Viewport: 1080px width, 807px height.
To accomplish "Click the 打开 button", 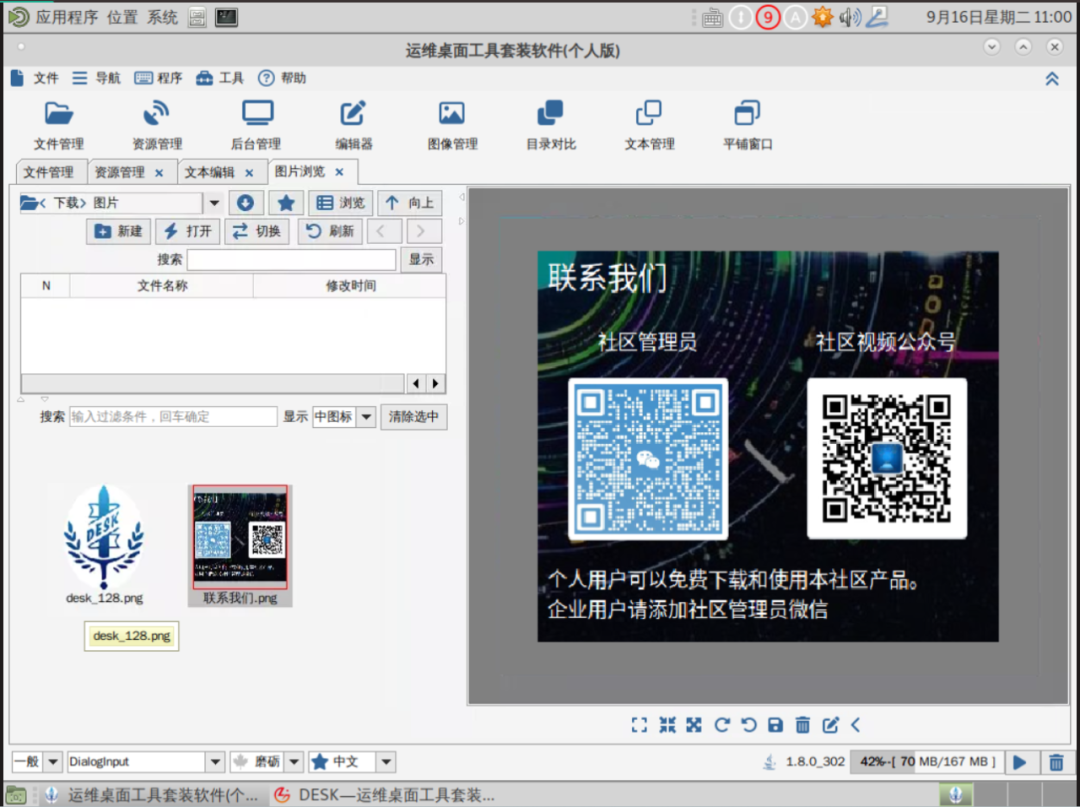I will point(187,231).
